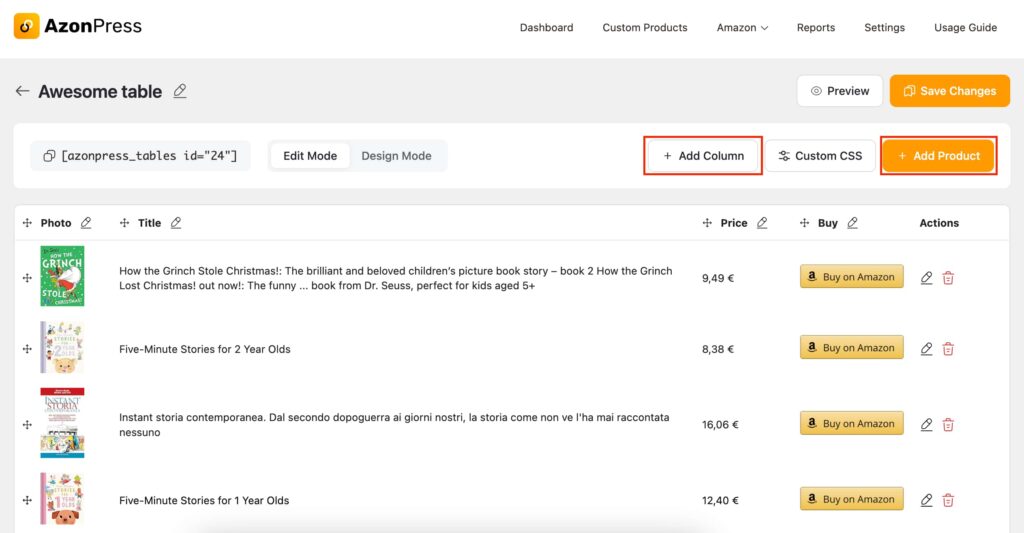Viewport: 1024px width, 533px height.
Task: Save Changes to the table
Action: pyautogui.click(x=950, y=91)
